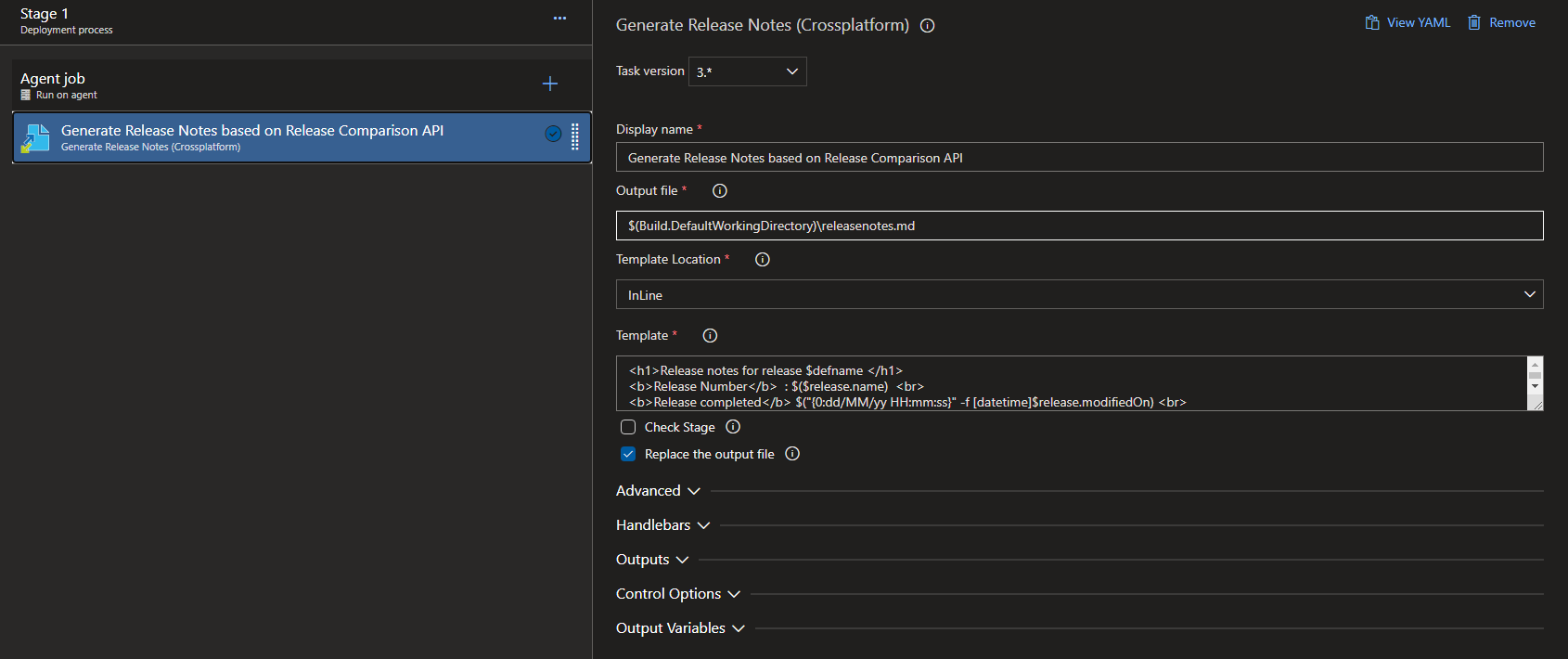Enable the Check Stage checkbox

tap(628, 427)
